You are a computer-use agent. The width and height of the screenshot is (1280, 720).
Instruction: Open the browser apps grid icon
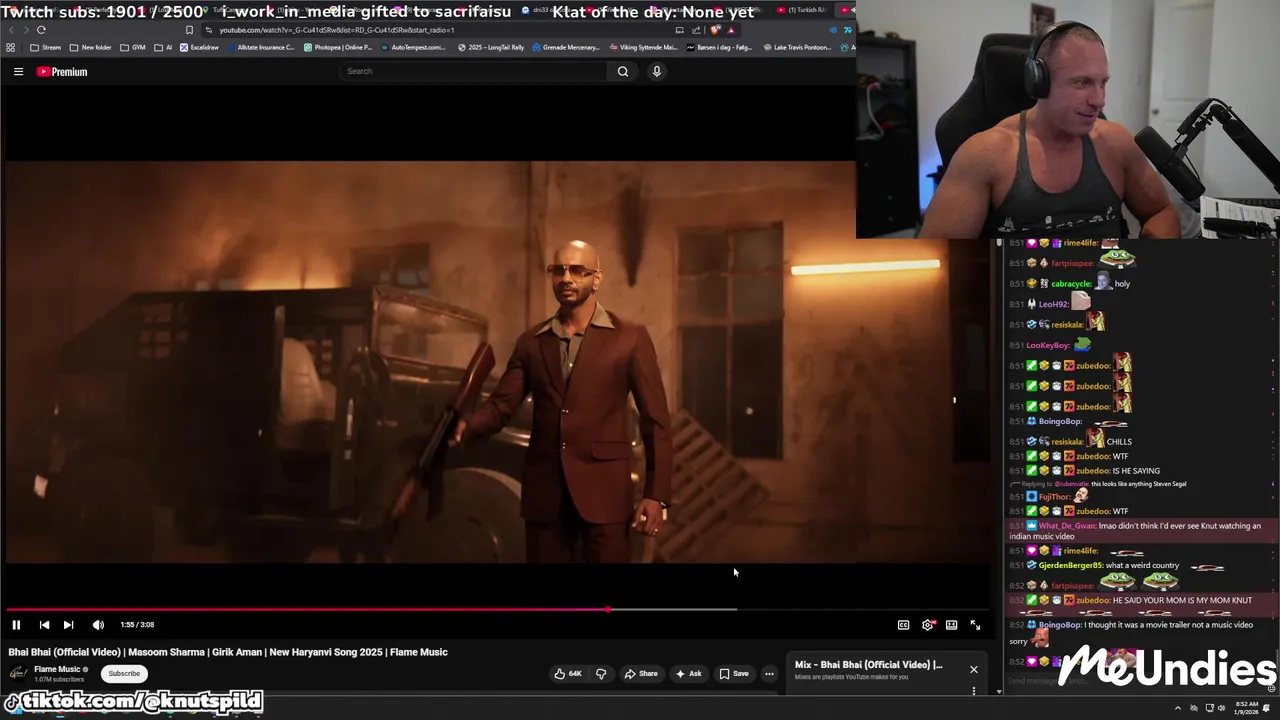pos(10,47)
